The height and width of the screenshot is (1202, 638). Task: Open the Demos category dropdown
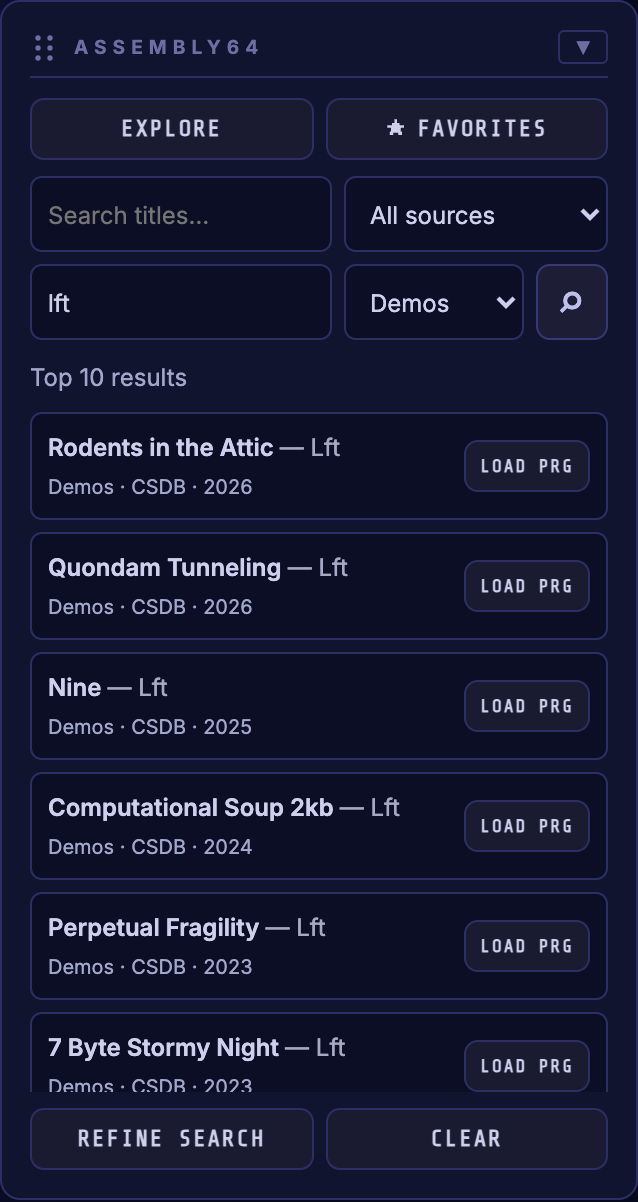(434, 302)
